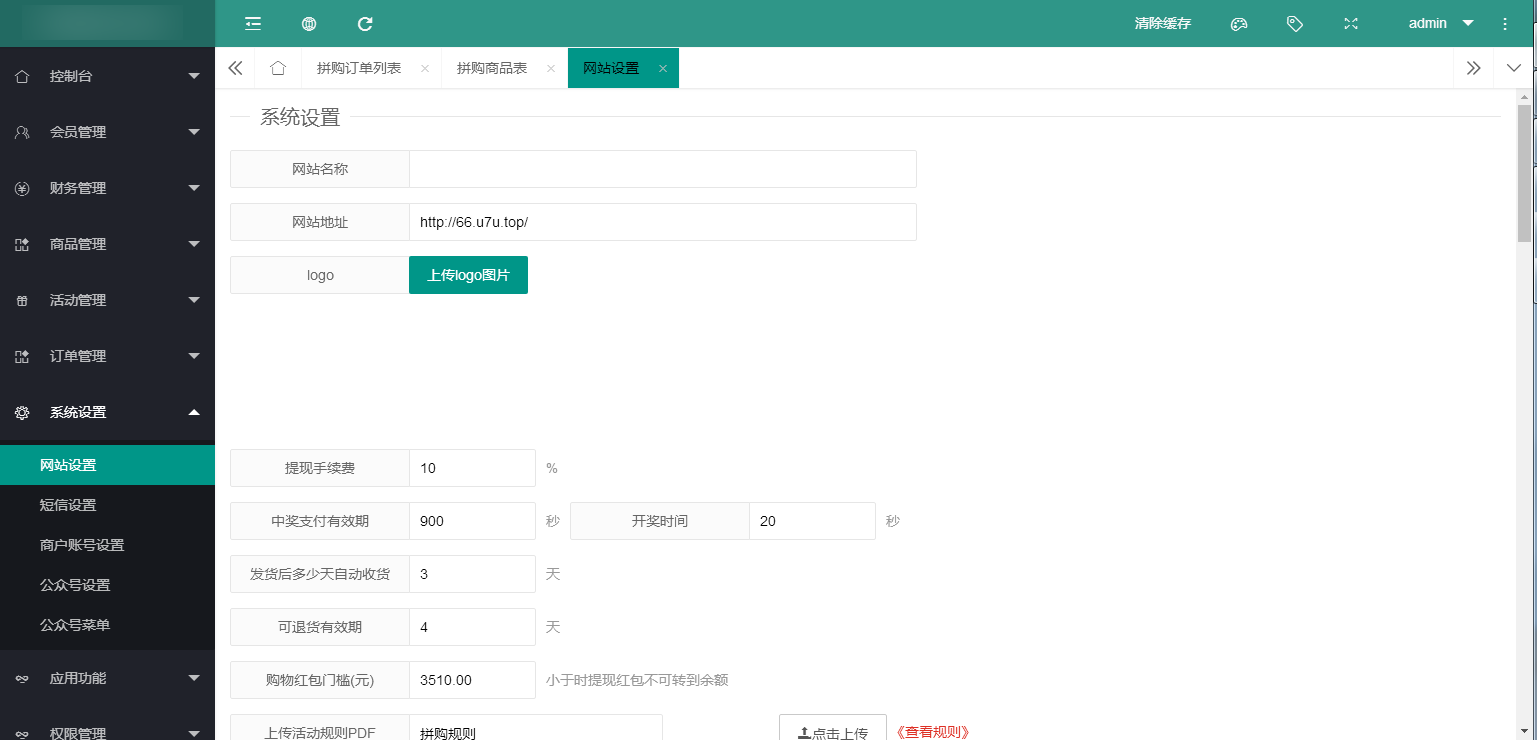This screenshot has width=1537, height=740.
Task: Toggle fullscreen with the expand icon
Action: pyautogui.click(x=1351, y=23)
